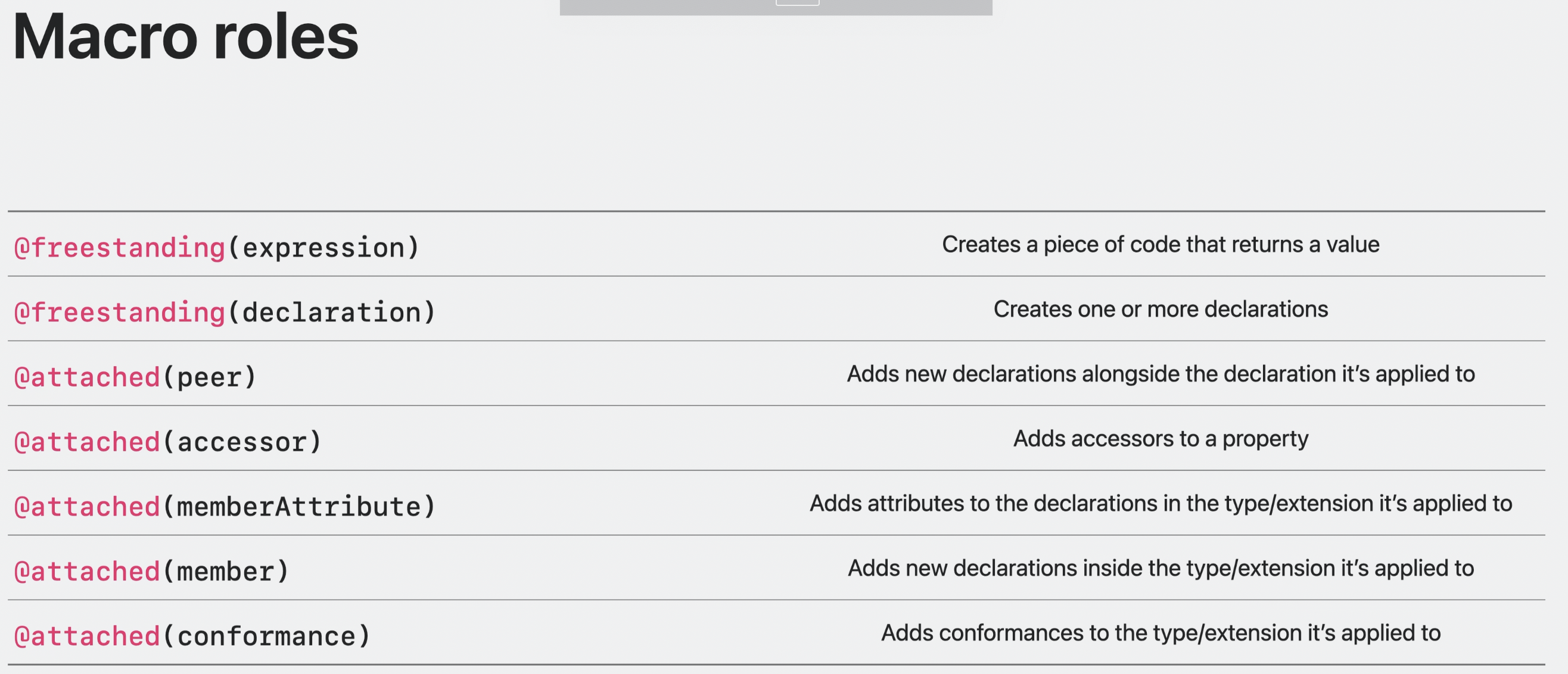Click the top divider line above the table
1568x674 pixels.
776,211
